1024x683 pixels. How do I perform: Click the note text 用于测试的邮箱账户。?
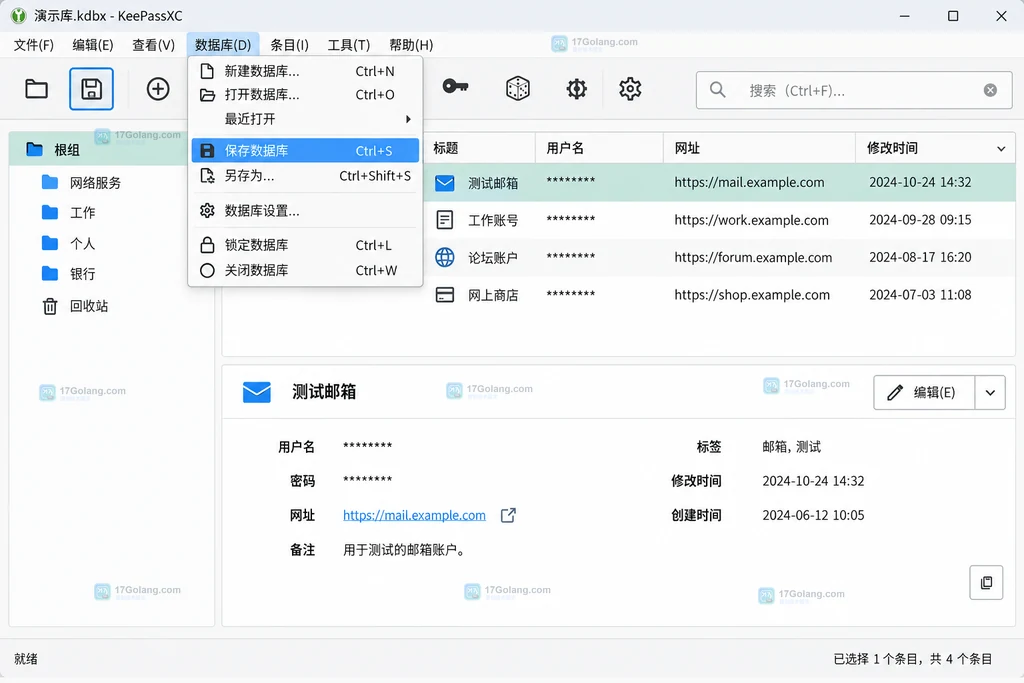coord(406,550)
